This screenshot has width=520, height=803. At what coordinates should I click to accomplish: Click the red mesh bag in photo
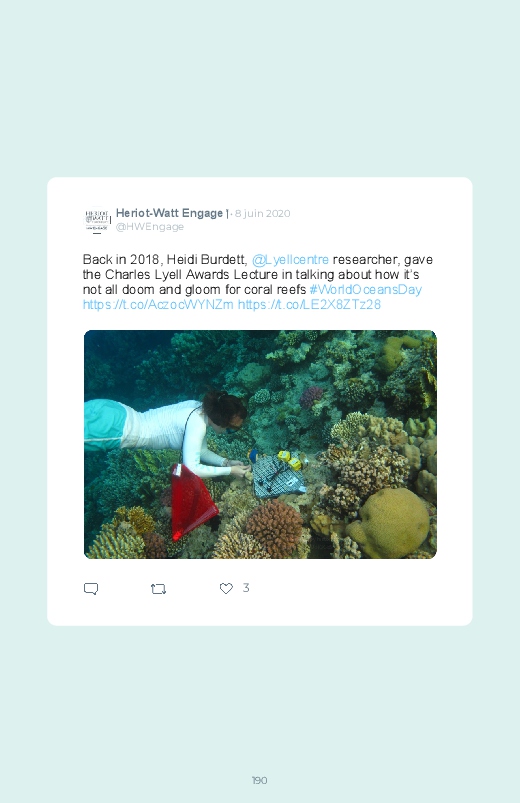[192, 502]
